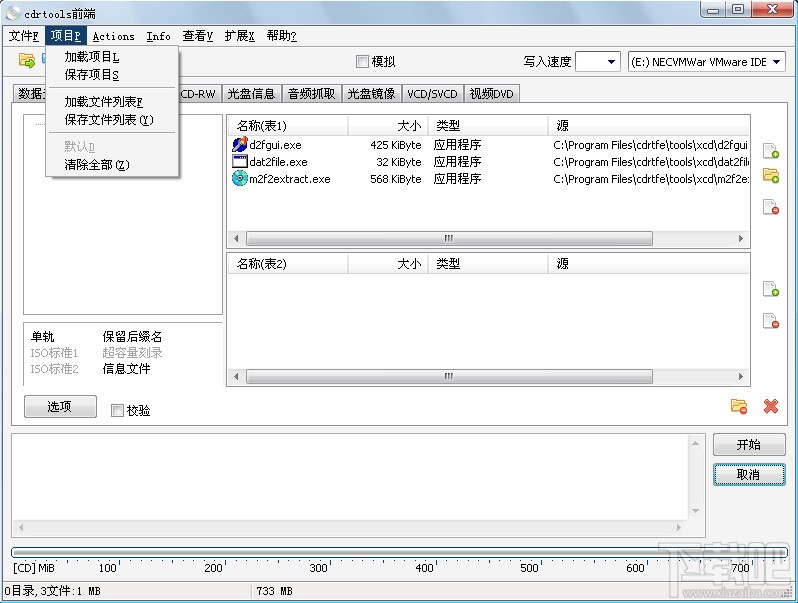Click remove file icon beside table 1
Viewport: 798px width, 603px height.
coord(771,207)
